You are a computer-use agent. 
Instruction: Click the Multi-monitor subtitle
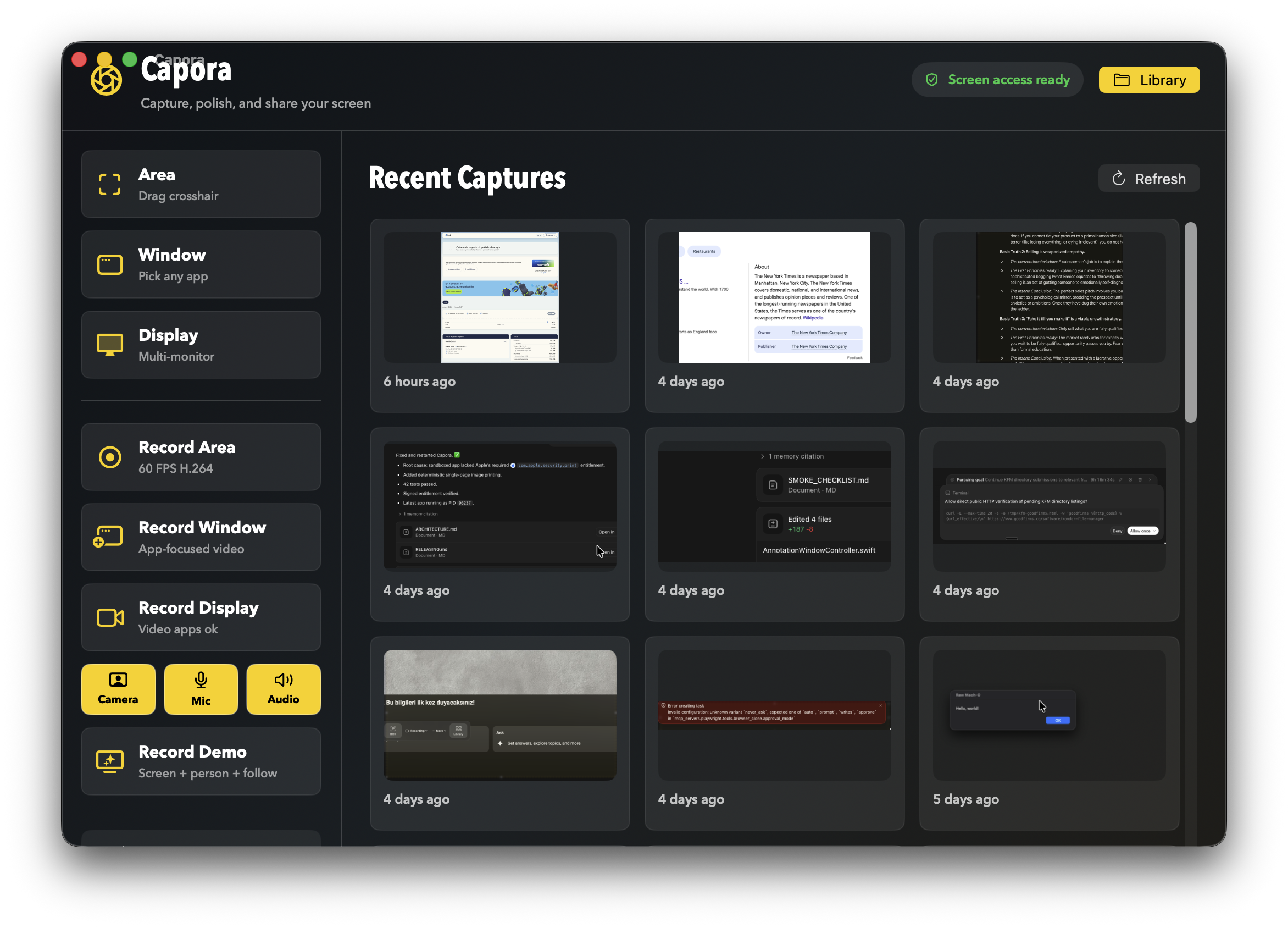(176, 356)
